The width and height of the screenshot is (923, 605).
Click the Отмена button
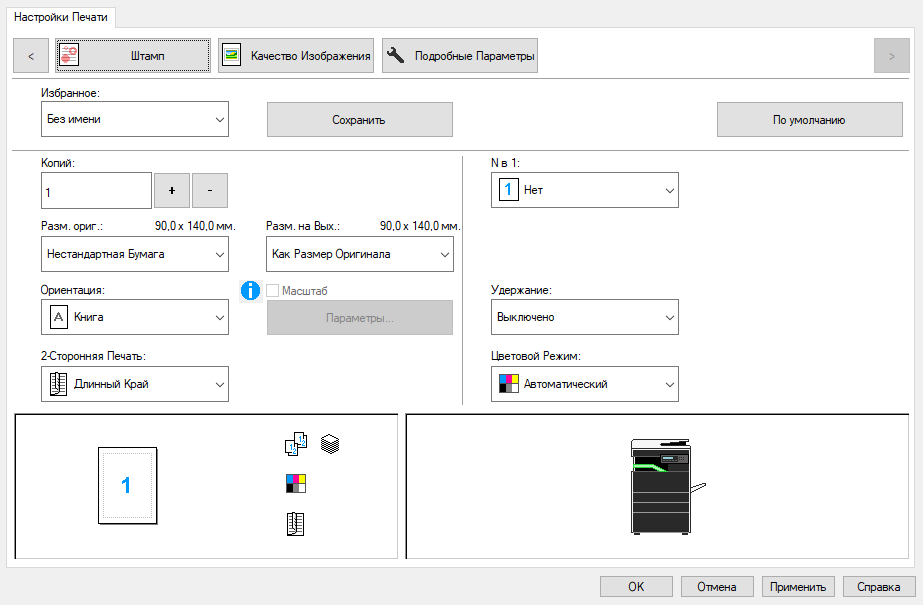[x=717, y=587]
